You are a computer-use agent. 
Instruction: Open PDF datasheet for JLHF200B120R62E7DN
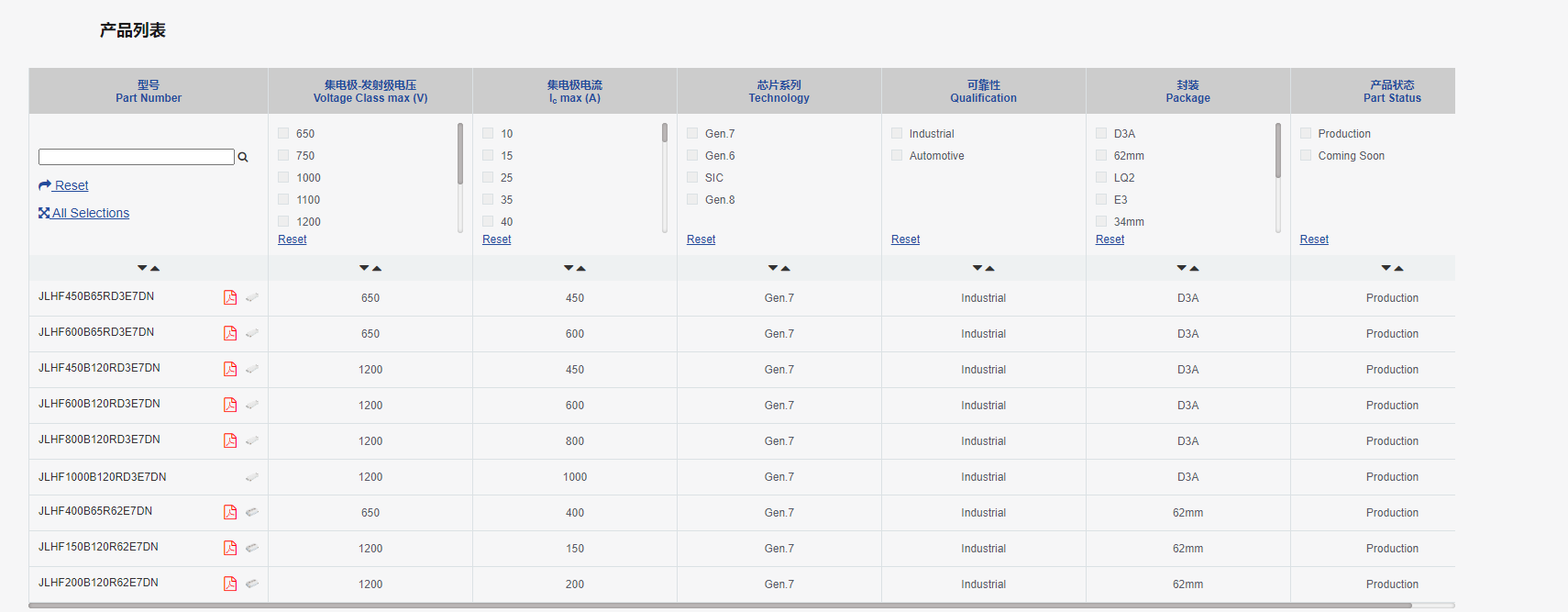coord(230,584)
